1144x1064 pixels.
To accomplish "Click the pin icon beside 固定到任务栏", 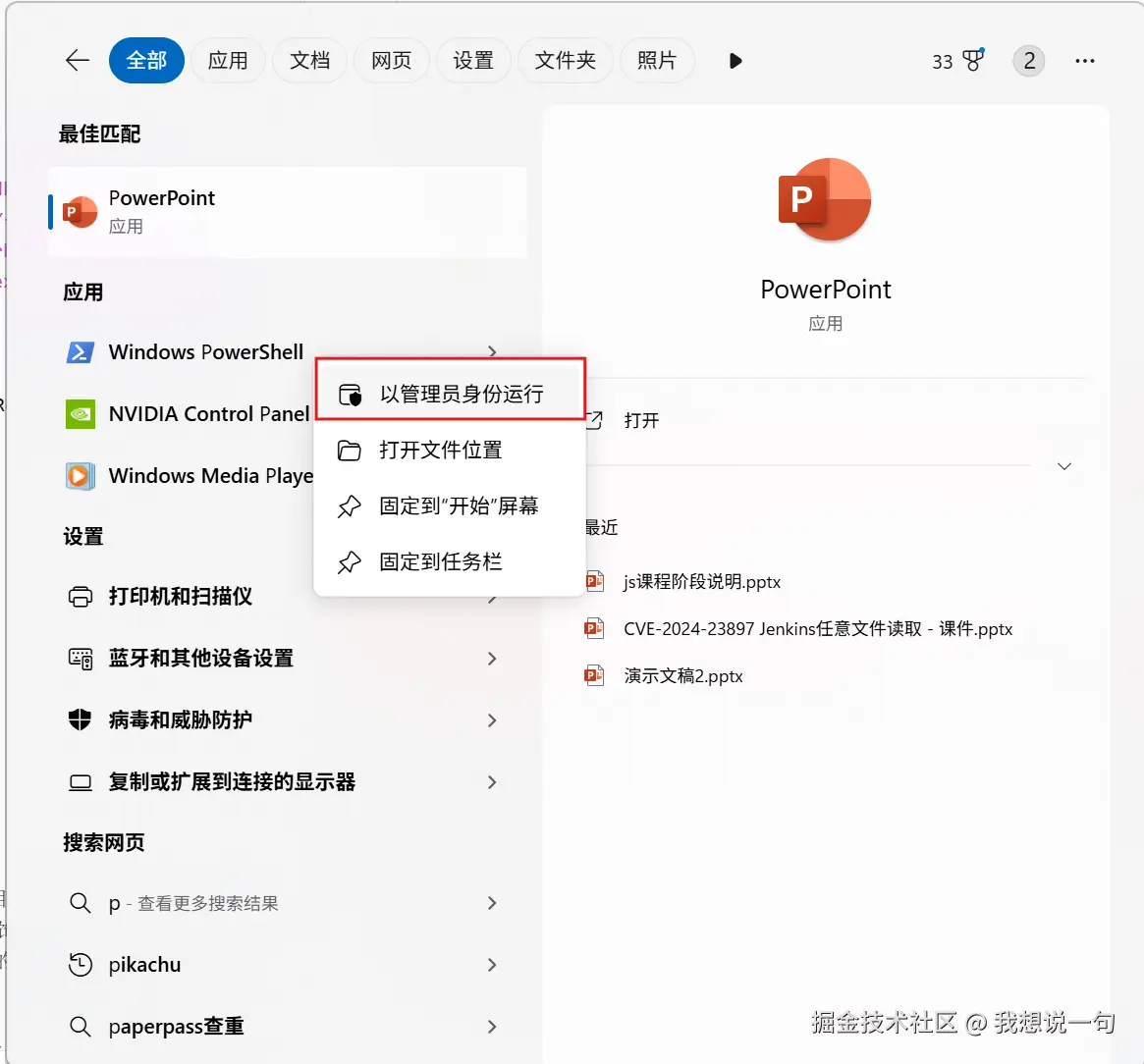I will pyautogui.click(x=350, y=562).
